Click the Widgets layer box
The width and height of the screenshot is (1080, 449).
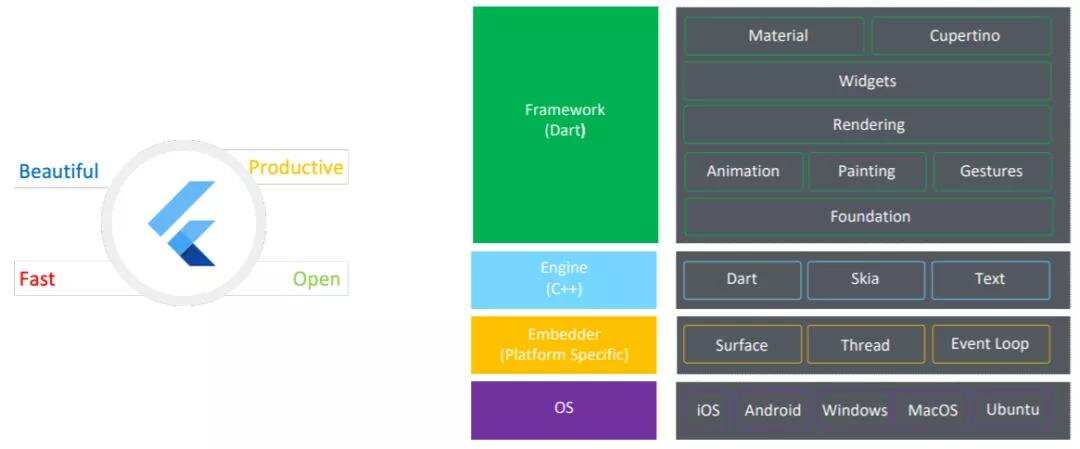[x=867, y=81]
